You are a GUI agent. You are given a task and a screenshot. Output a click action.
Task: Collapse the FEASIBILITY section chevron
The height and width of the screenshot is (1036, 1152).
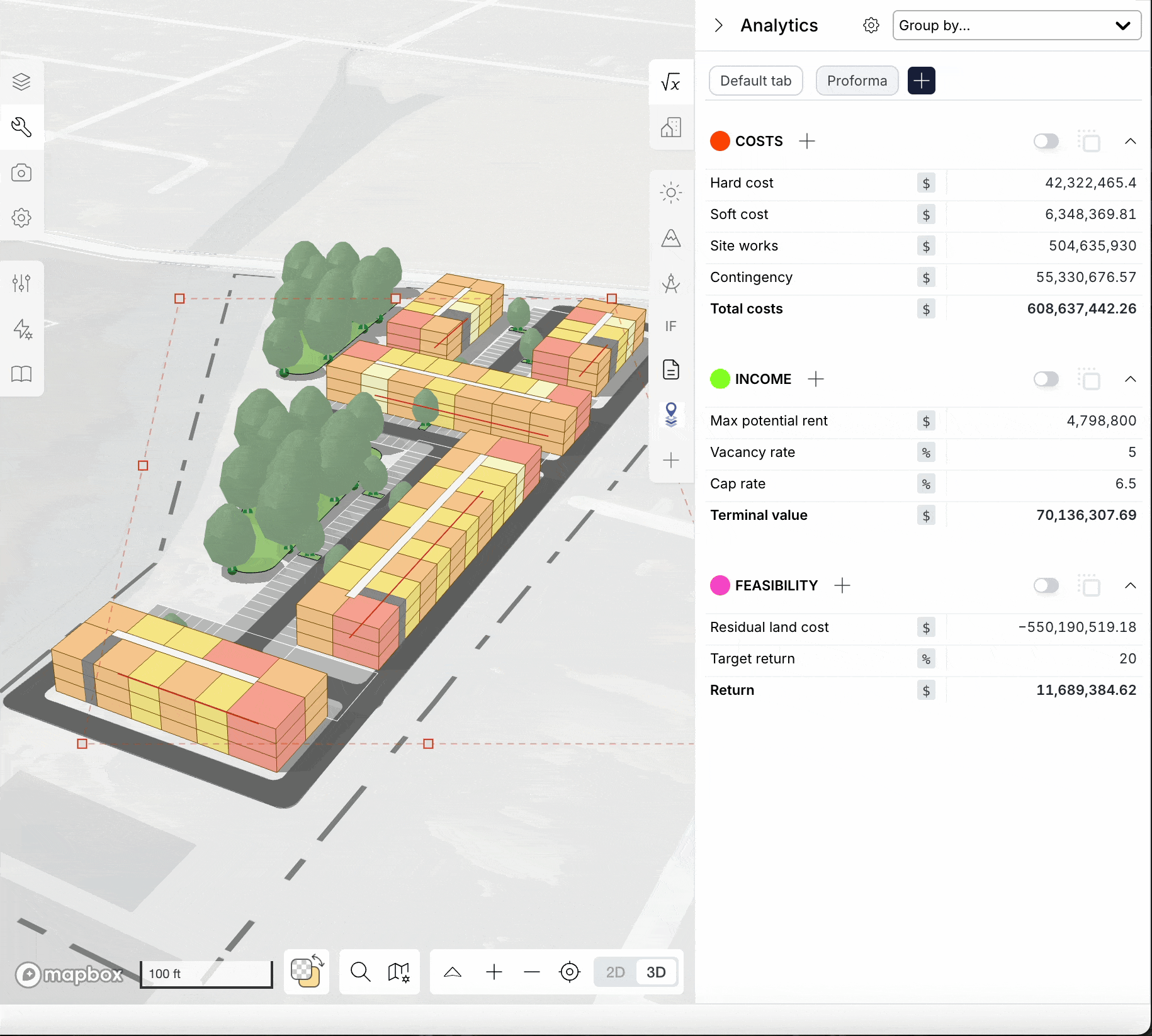pyautogui.click(x=1130, y=585)
